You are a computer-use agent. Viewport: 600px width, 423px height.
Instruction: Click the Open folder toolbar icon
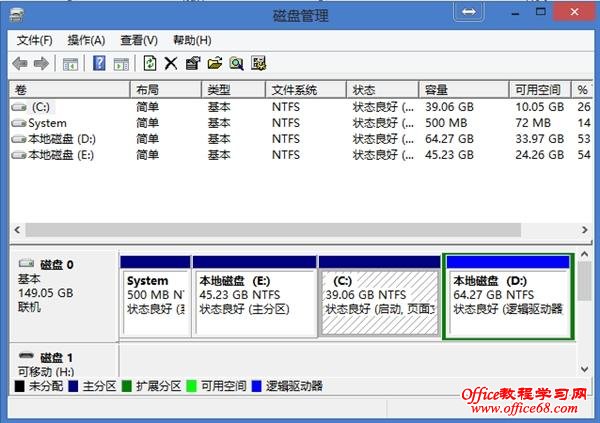[x=215, y=63]
